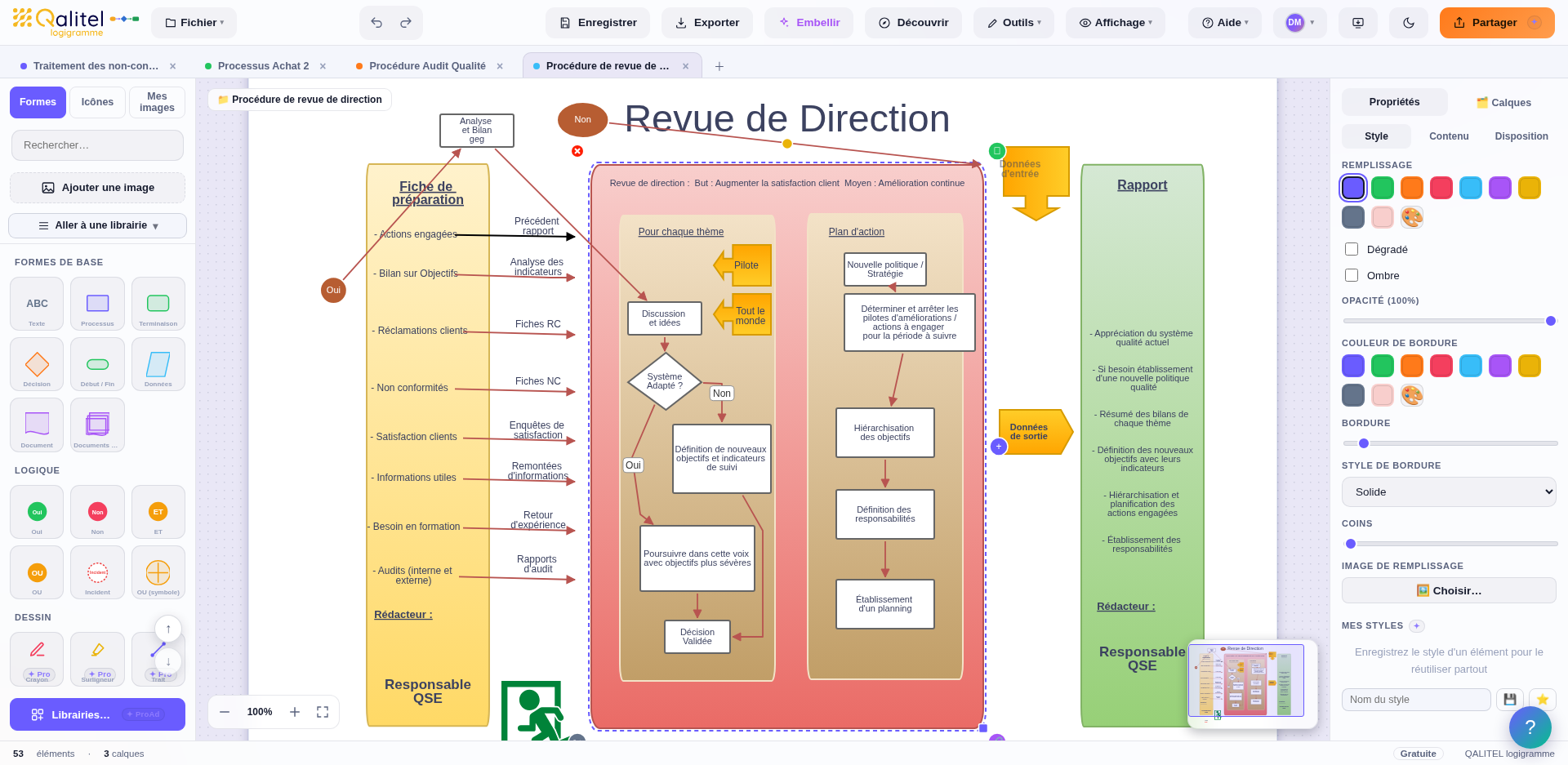Open the Style de bordure Solide dropdown
Image resolution: width=1568 pixels, height=765 pixels.
[1449, 492]
